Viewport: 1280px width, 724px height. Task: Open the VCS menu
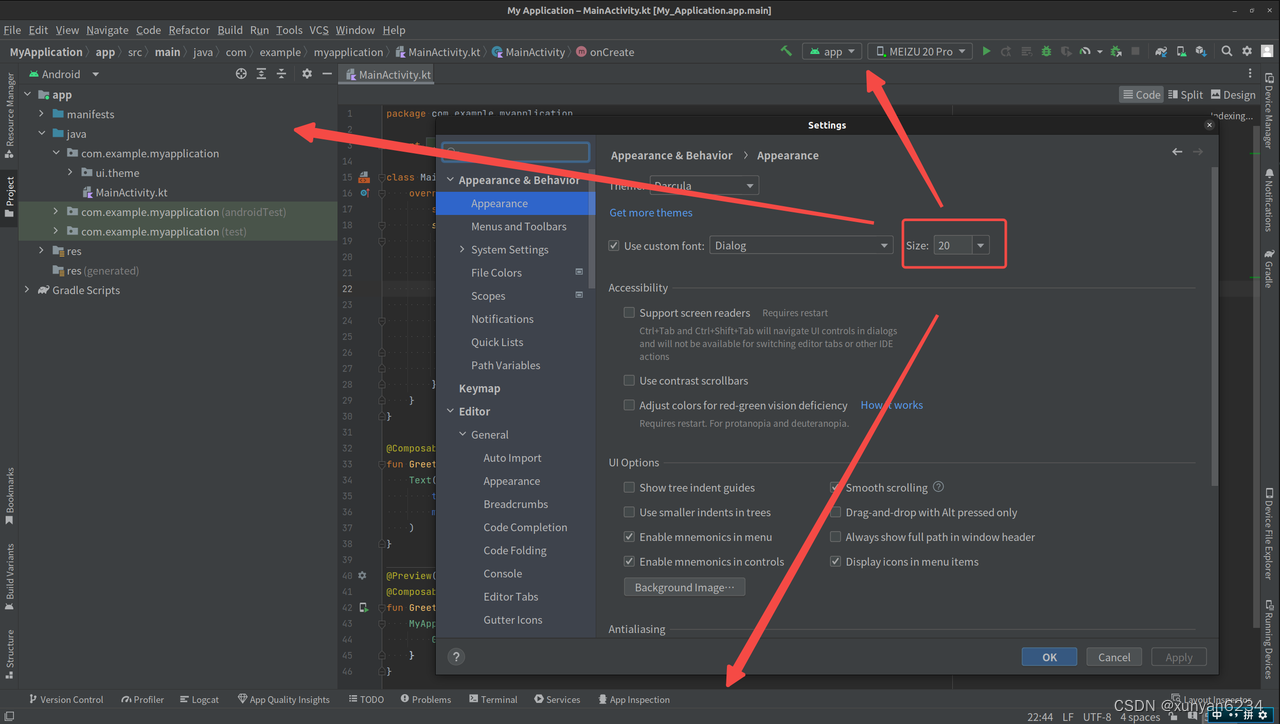pyautogui.click(x=318, y=30)
